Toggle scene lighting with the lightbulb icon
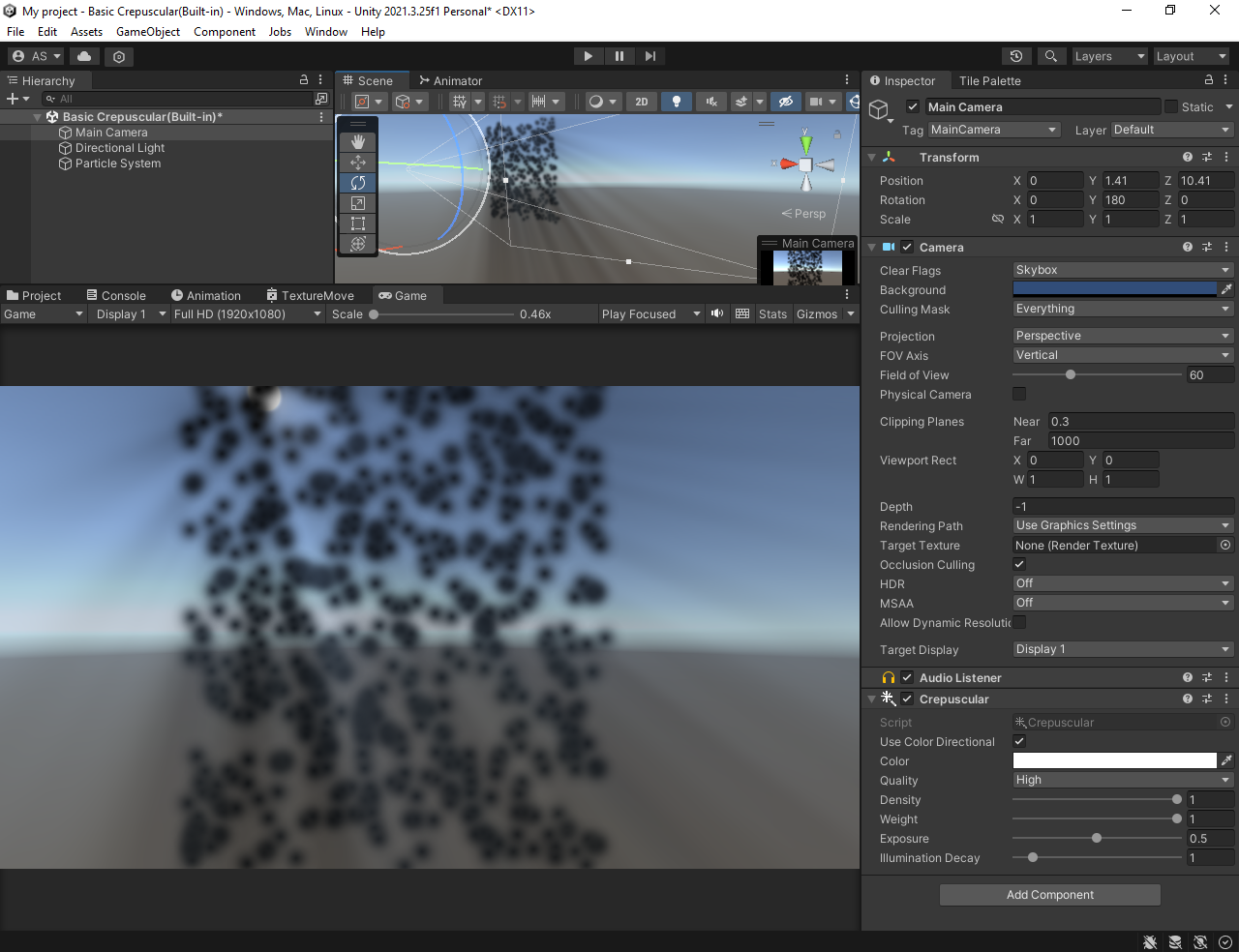 (x=676, y=102)
